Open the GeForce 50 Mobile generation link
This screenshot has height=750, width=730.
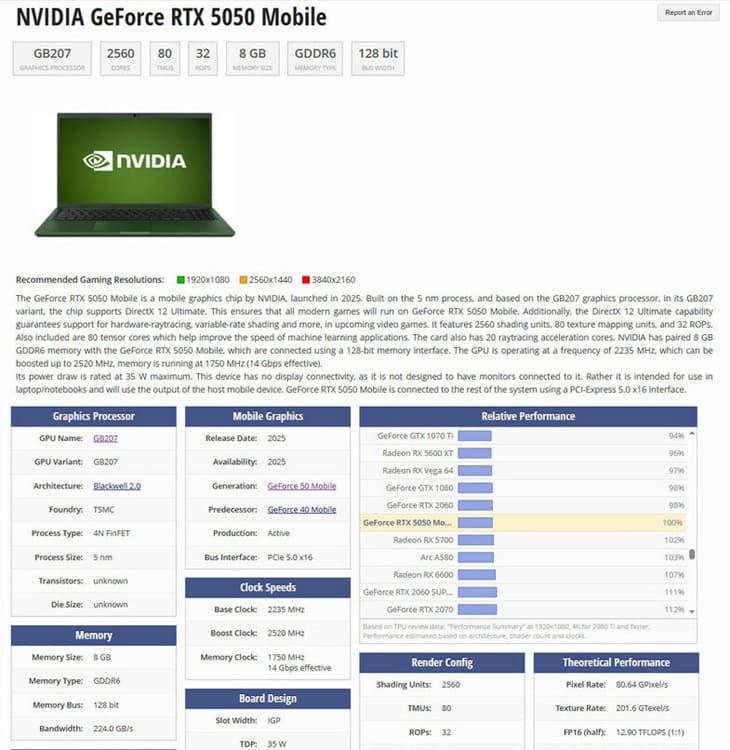[x=301, y=486]
